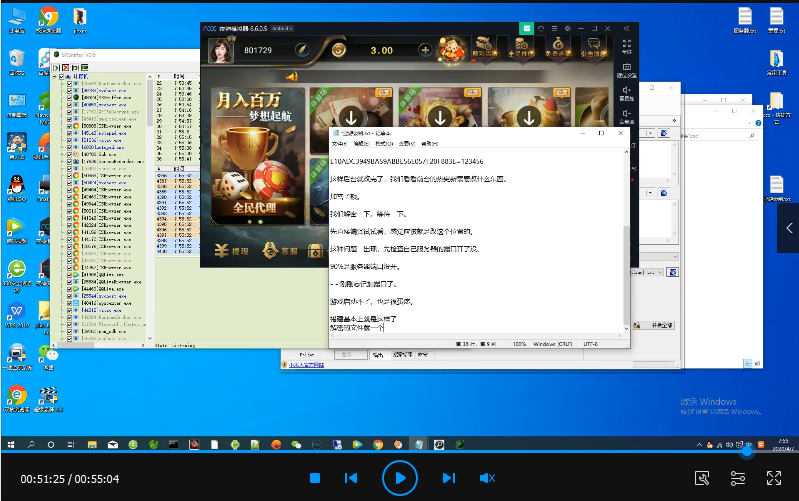Enter fullscreen mode in the video player
The image size is (799, 501).
coord(774,478)
